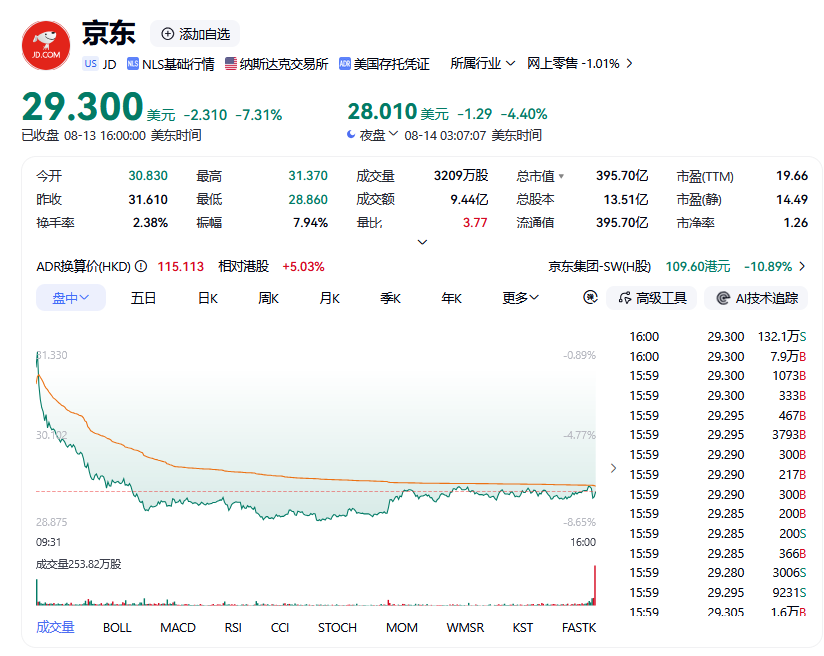Open the 盘中 chart period dropdown
The height and width of the screenshot is (656, 824).
coord(71,298)
